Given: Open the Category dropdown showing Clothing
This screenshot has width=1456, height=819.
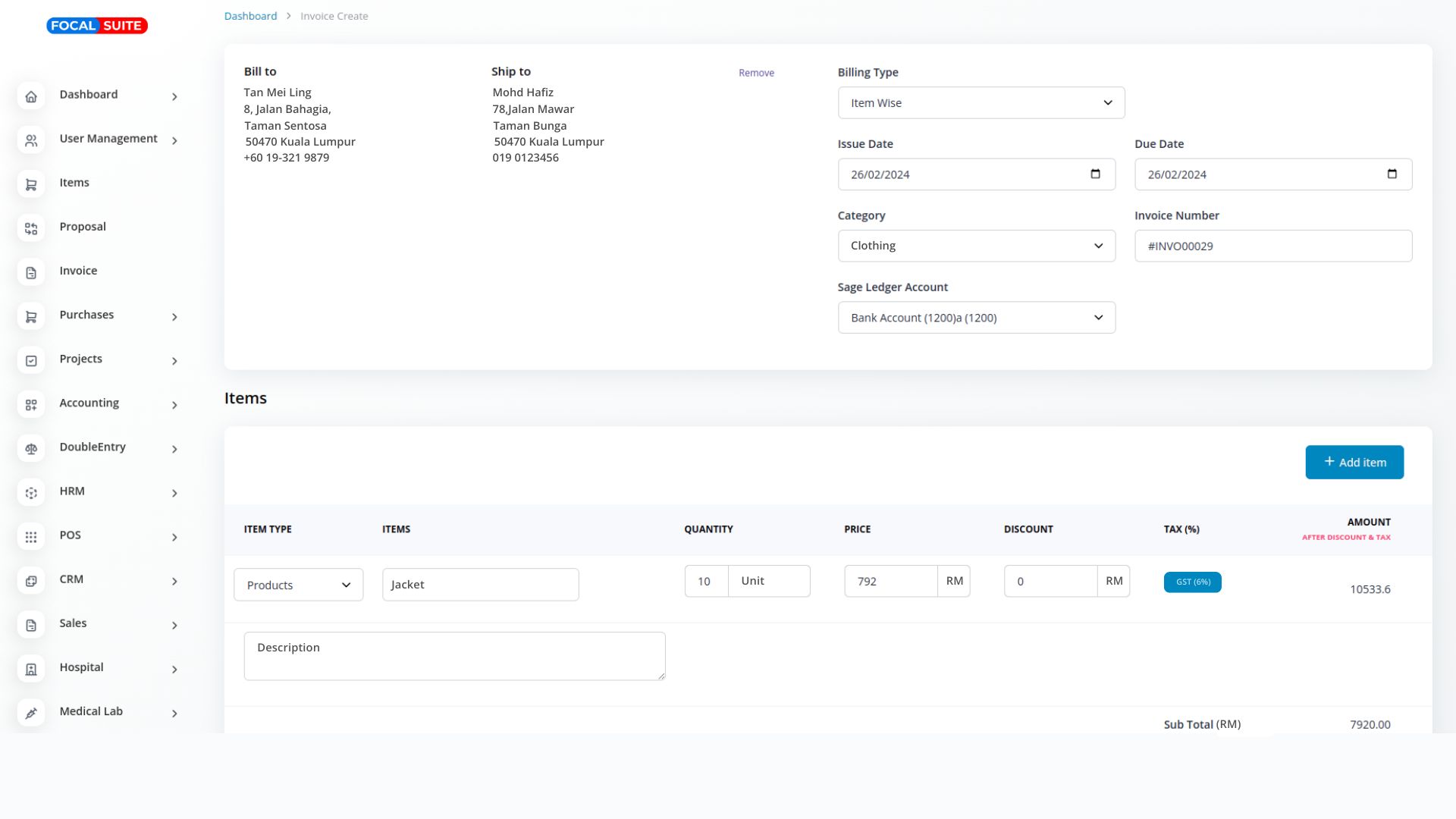Looking at the screenshot, I should click(x=976, y=246).
